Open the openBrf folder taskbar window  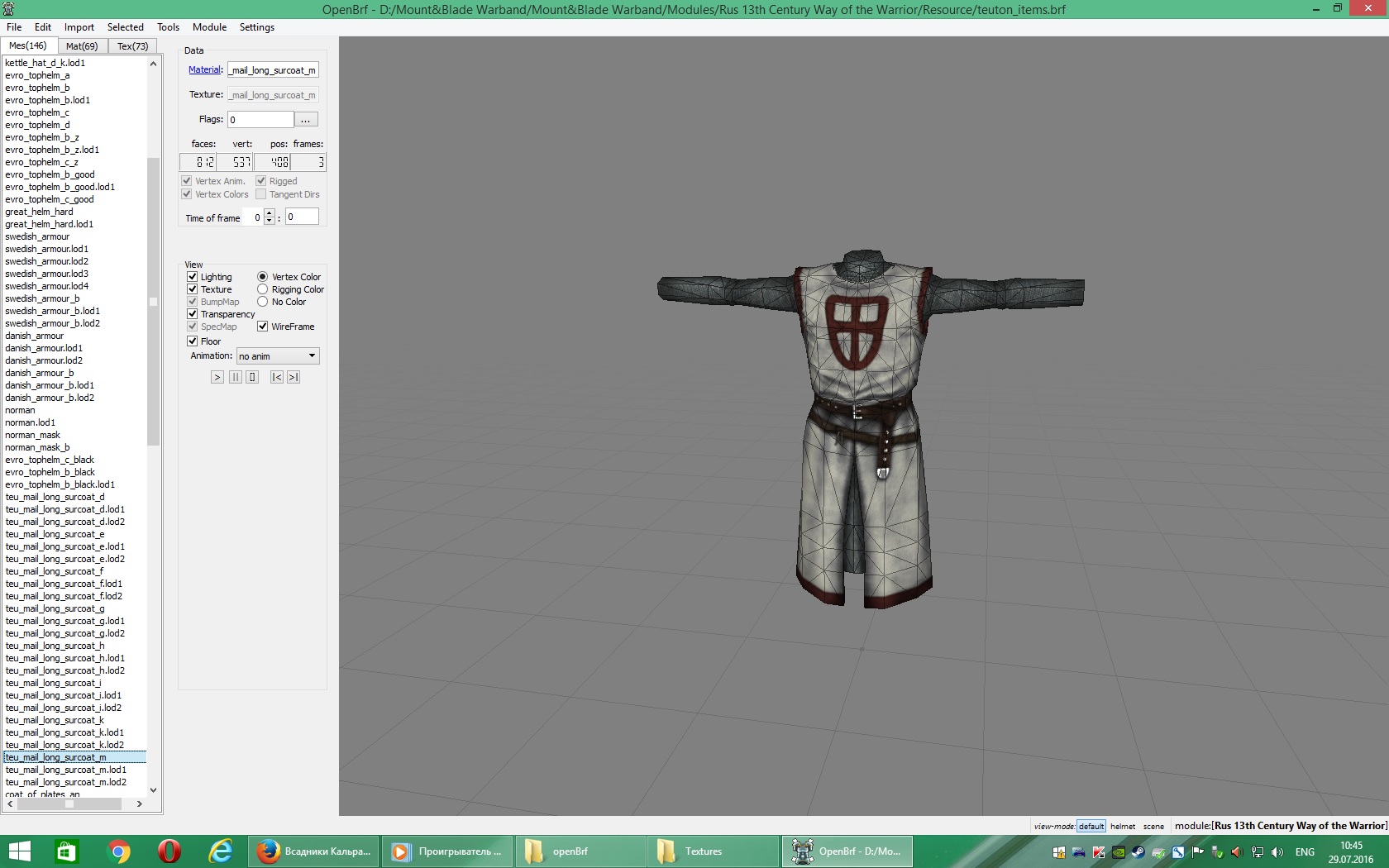coord(581,851)
